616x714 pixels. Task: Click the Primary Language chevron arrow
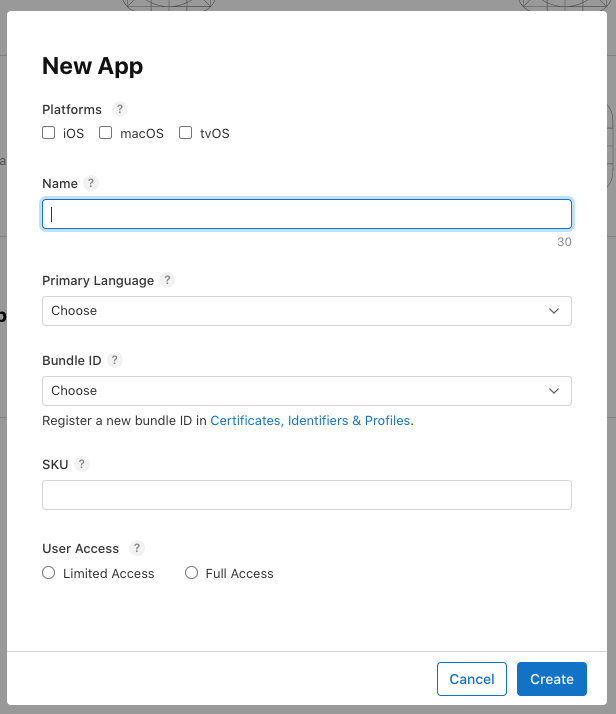pyautogui.click(x=554, y=311)
